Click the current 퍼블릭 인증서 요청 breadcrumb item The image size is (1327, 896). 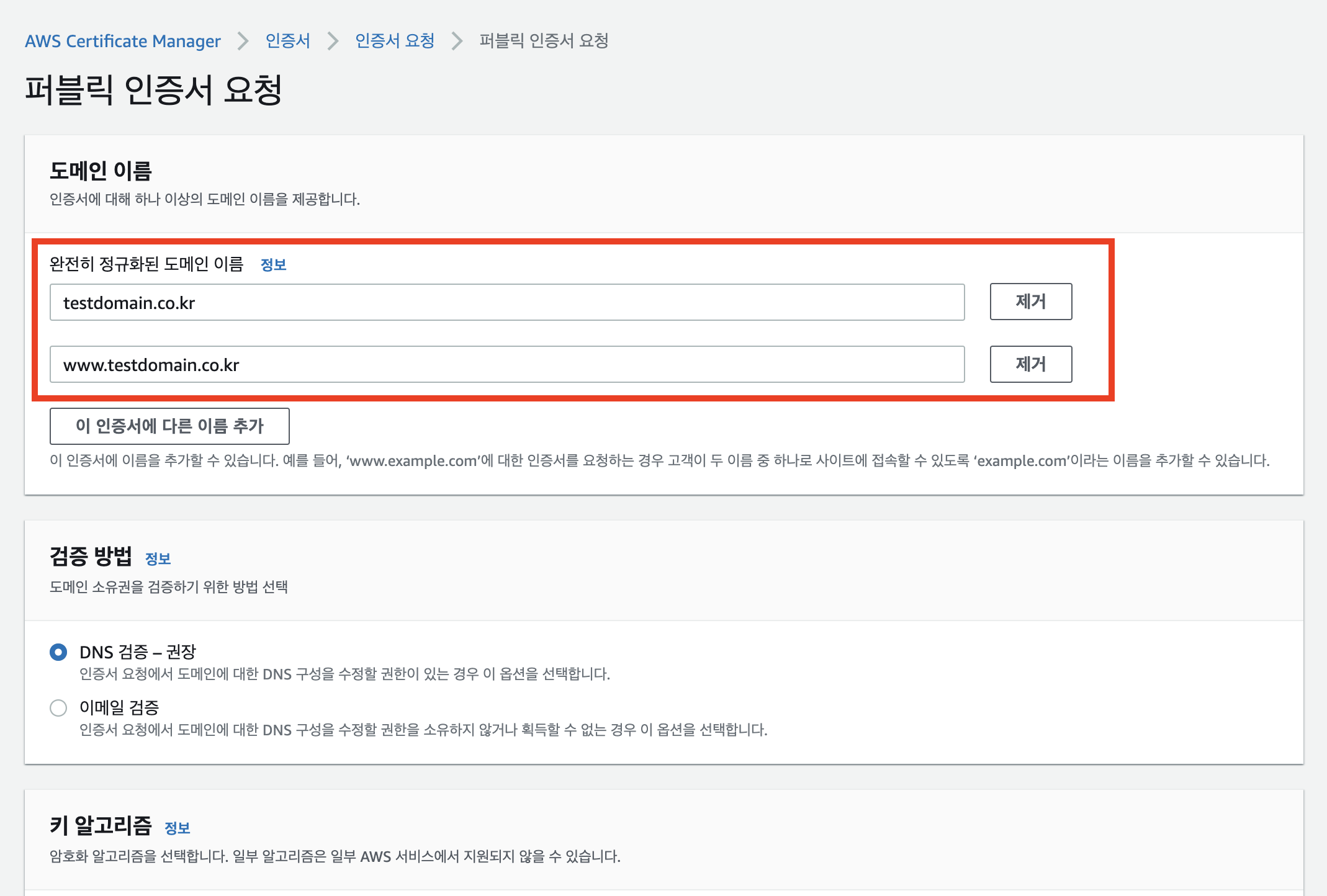[544, 41]
